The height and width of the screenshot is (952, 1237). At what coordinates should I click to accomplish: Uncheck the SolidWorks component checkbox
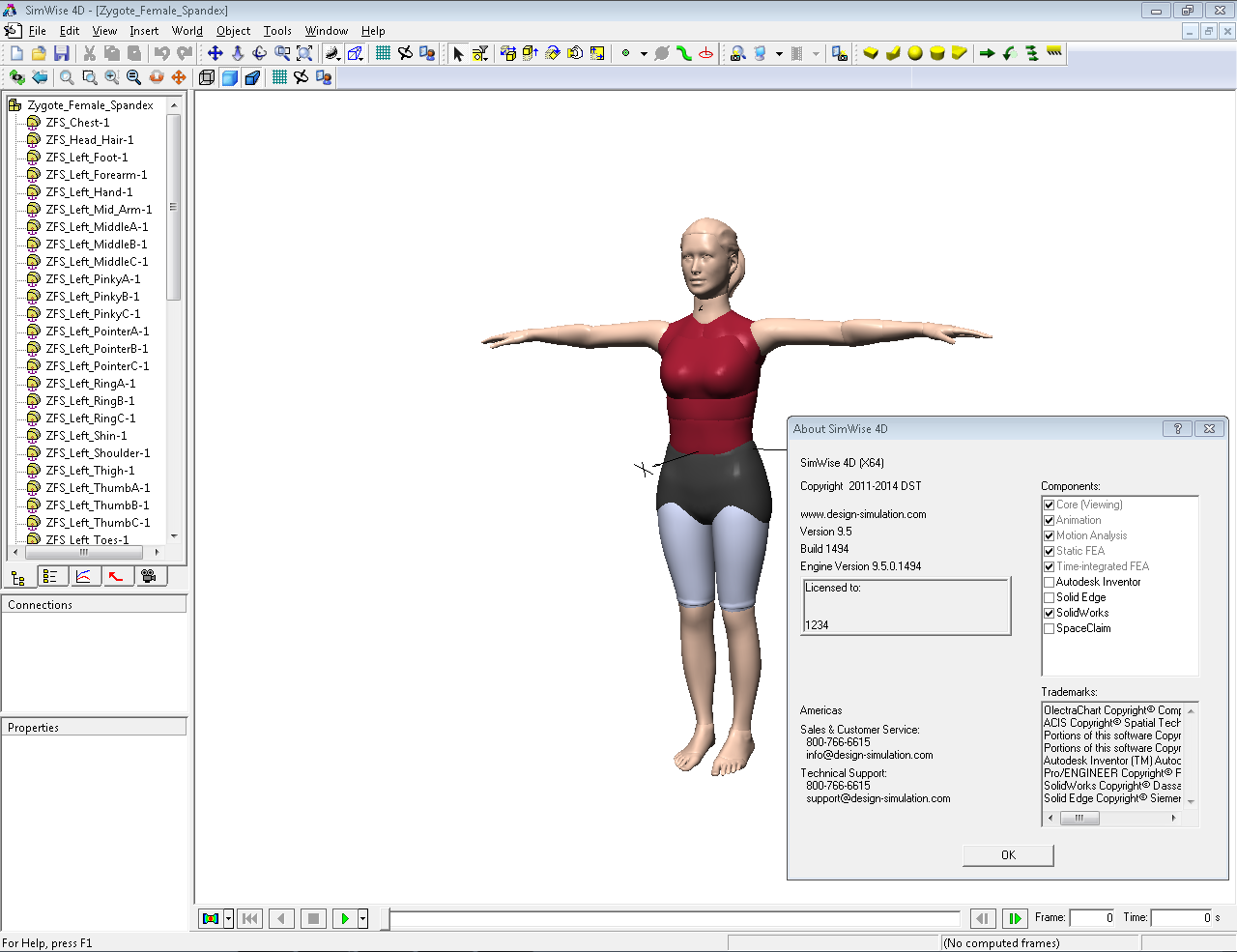point(1049,613)
